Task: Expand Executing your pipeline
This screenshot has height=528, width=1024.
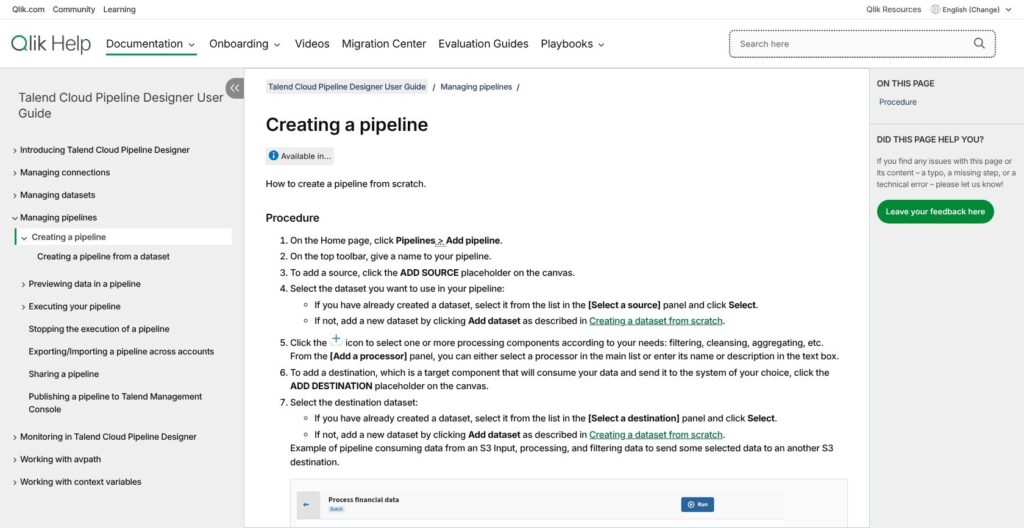Action: (24, 306)
